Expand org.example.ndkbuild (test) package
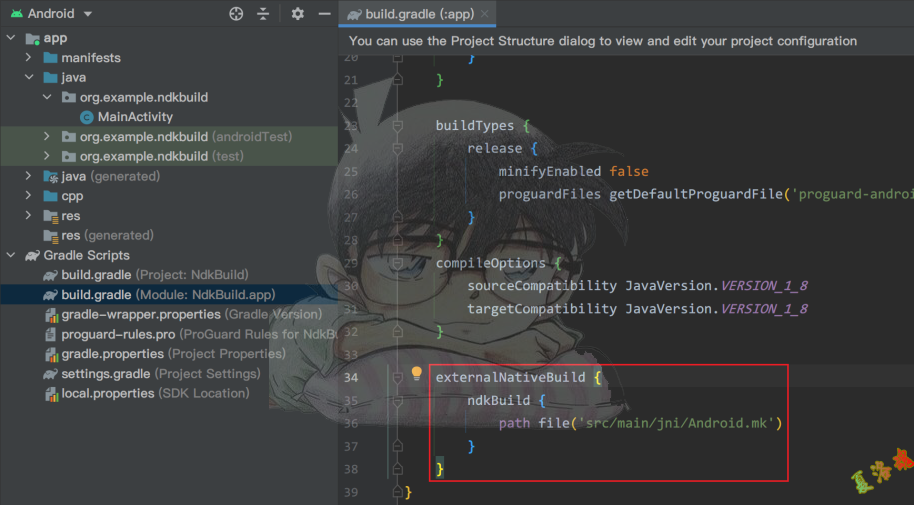 coord(47,156)
